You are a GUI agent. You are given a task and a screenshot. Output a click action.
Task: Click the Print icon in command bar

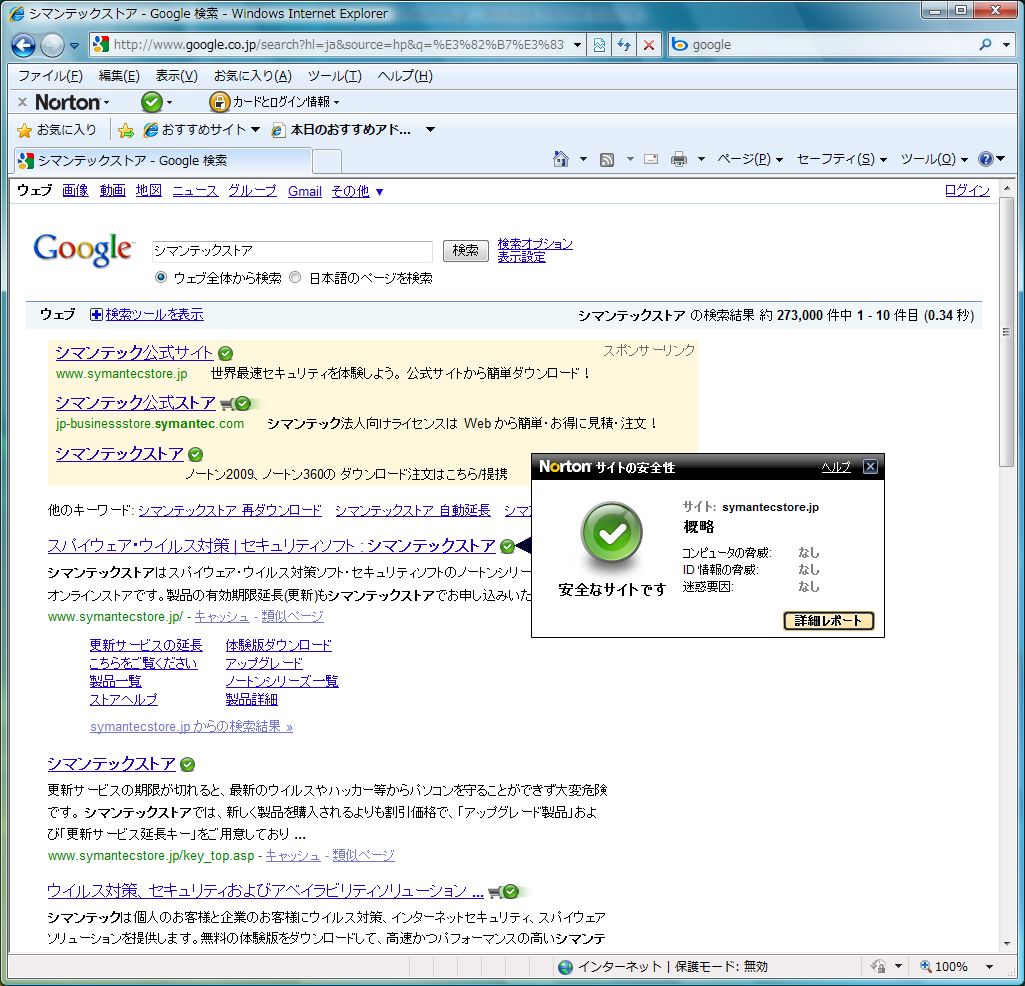(x=679, y=159)
